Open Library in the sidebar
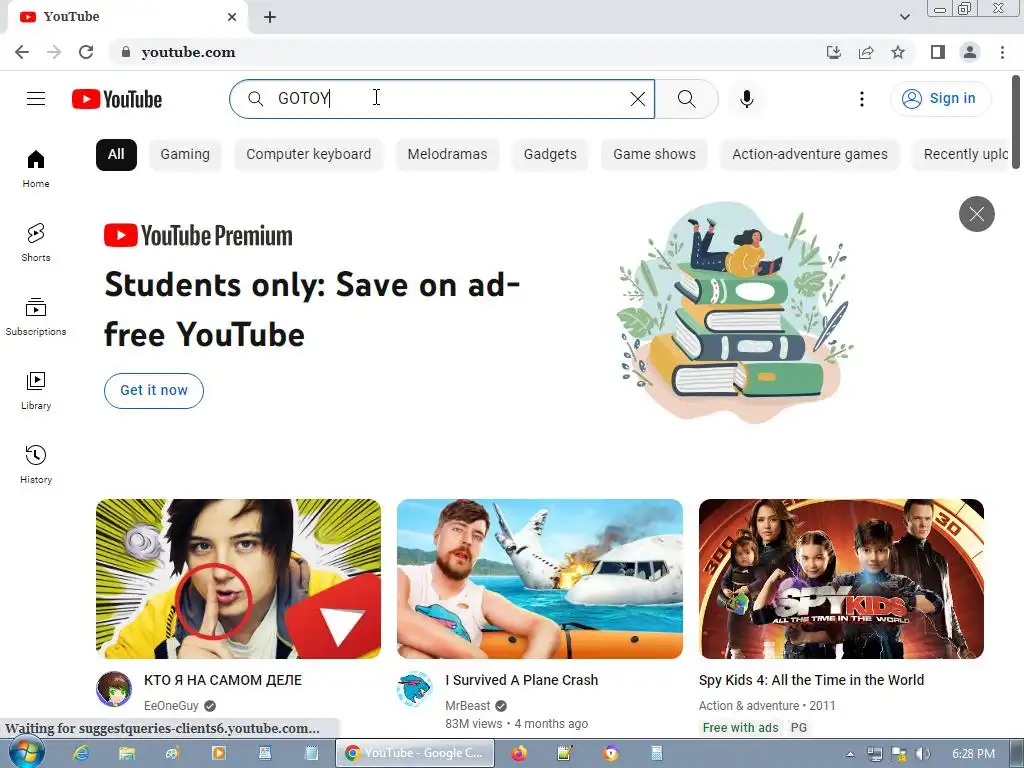1024x768 pixels. [x=36, y=391]
